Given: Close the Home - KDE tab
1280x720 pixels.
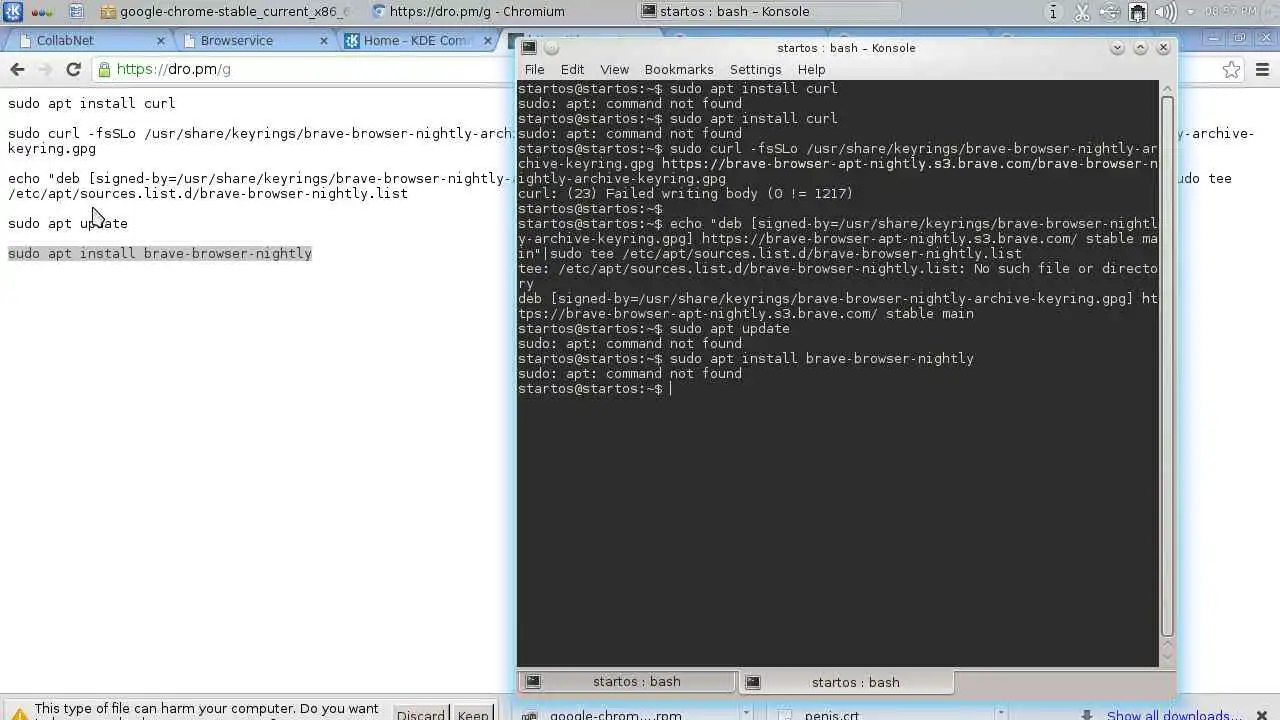Looking at the screenshot, I should pyautogui.click(x=488, y=40).
